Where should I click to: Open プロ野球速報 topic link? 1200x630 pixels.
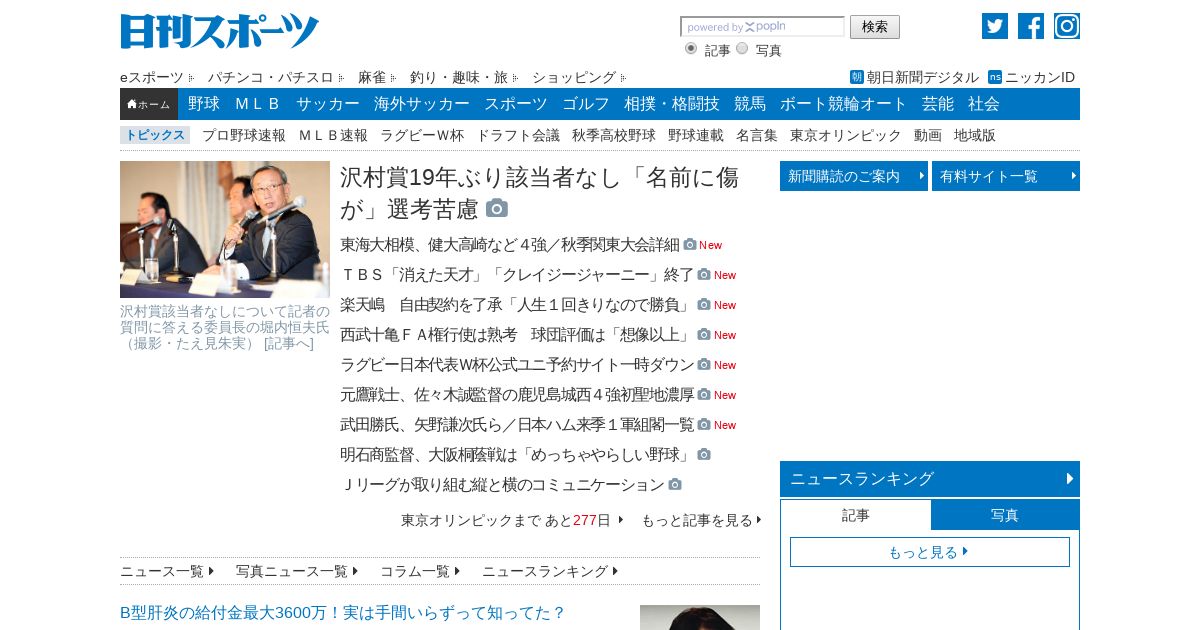(x=244, y=135)
